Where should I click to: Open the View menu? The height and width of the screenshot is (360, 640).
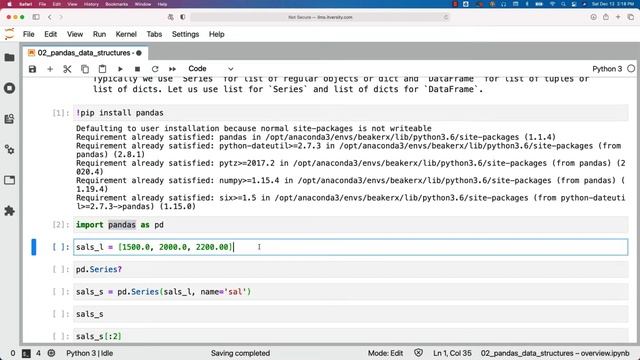click(75, 34)
